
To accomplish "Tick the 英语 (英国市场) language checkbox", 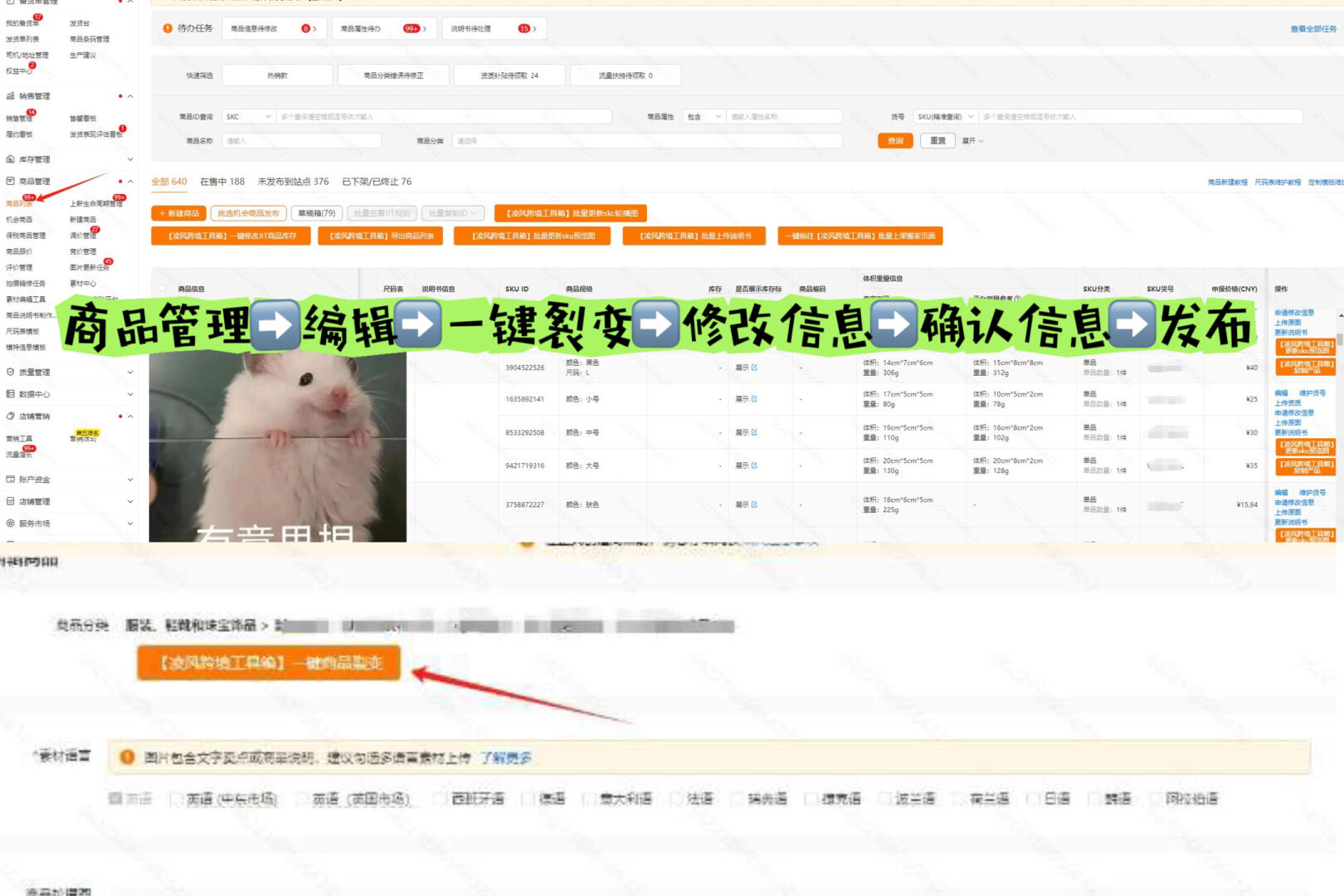I will 303,799.
